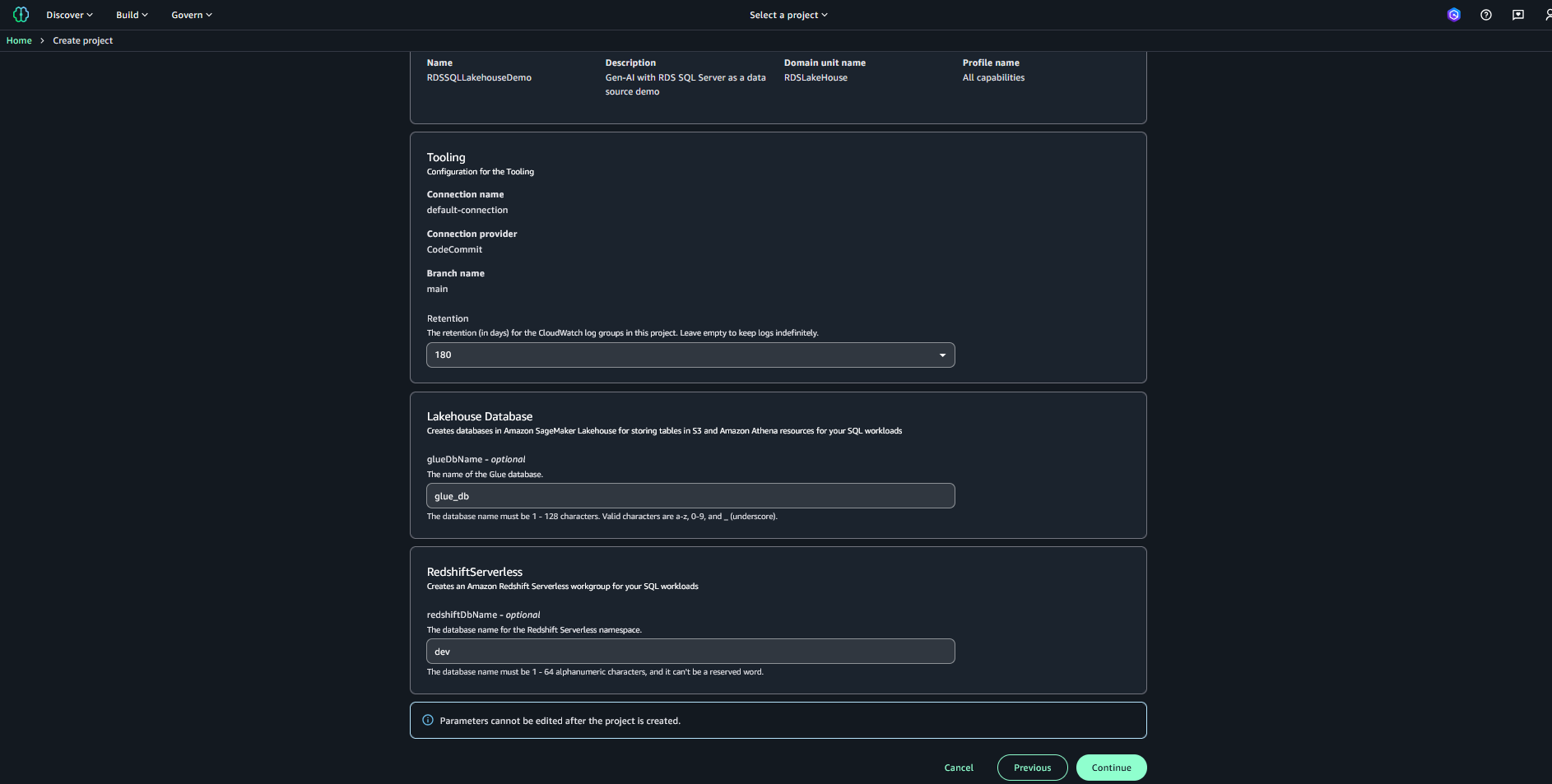1552x784 pixels.
Task: Click the CodeCommit connection provider value
Action: point(454,249)
